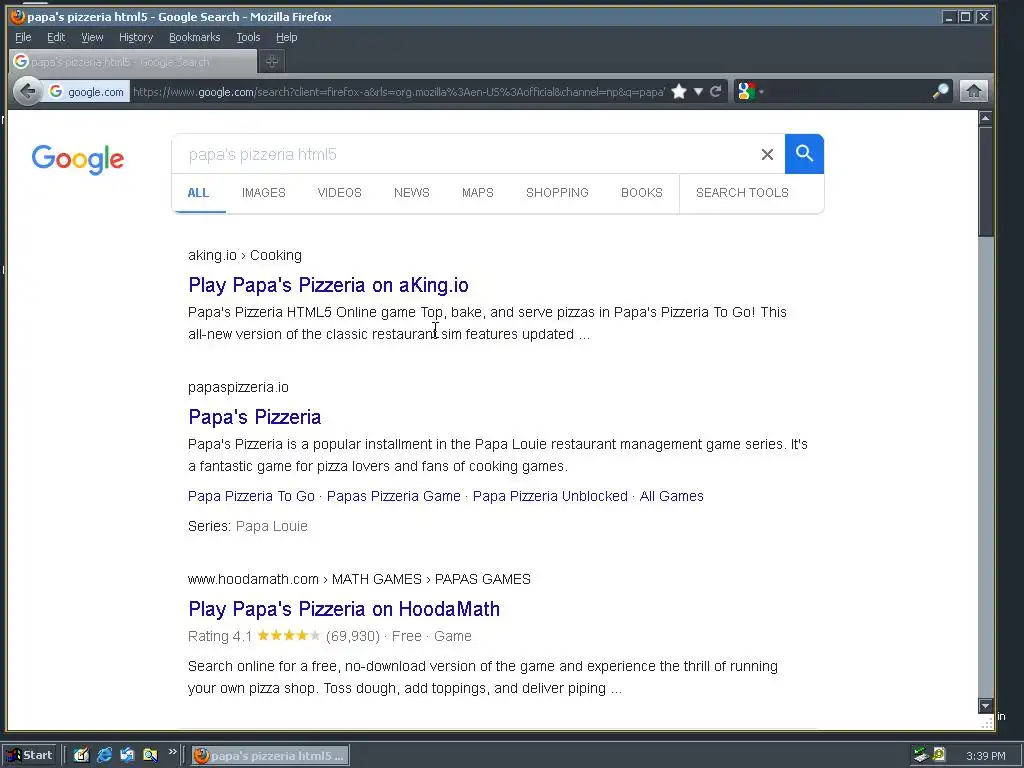Switch to the BOOKS results tab
The height and width of the screenshot is (768, 1024).
[641, 193]
